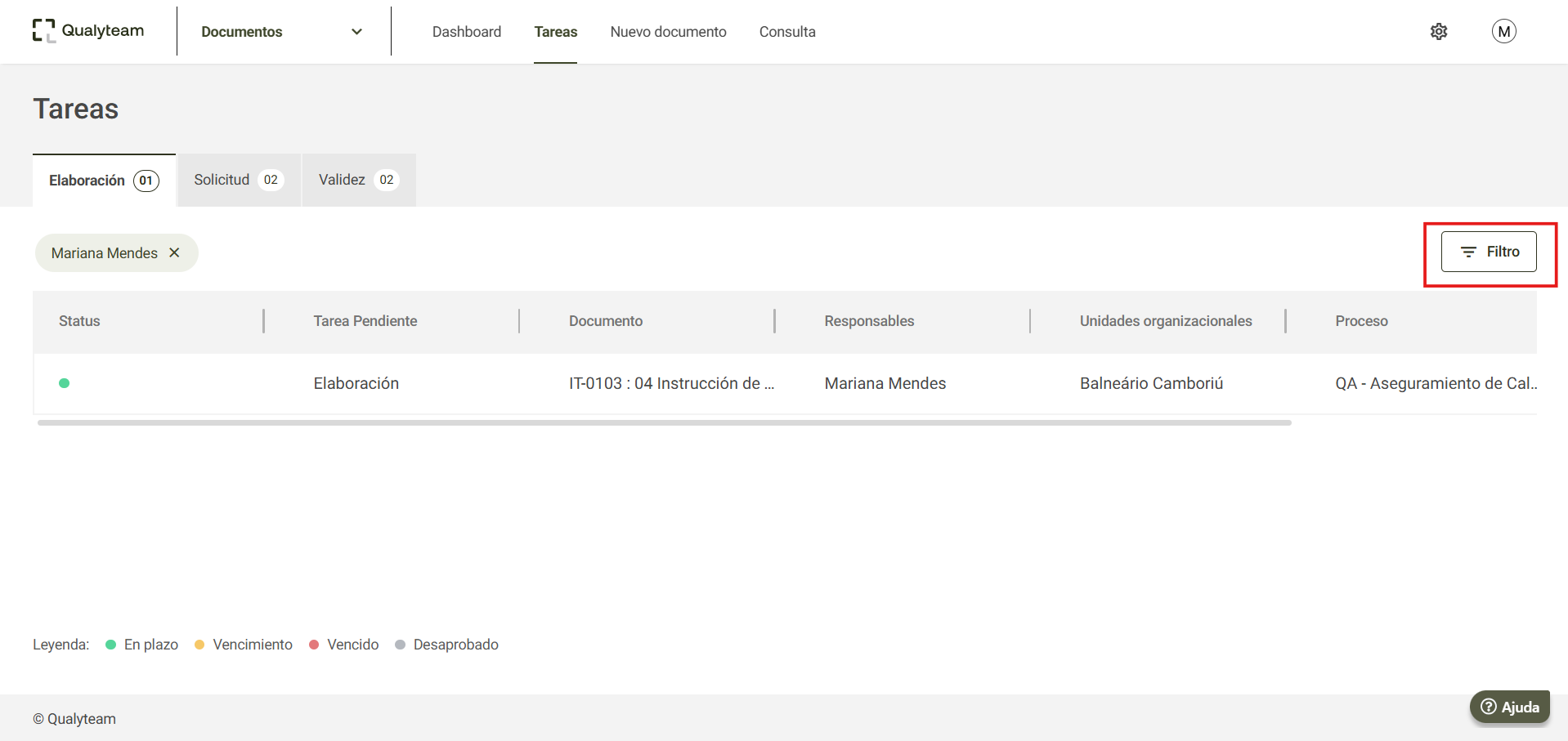
Task: Open the Ajuda help button
Action: (1510, 707)
